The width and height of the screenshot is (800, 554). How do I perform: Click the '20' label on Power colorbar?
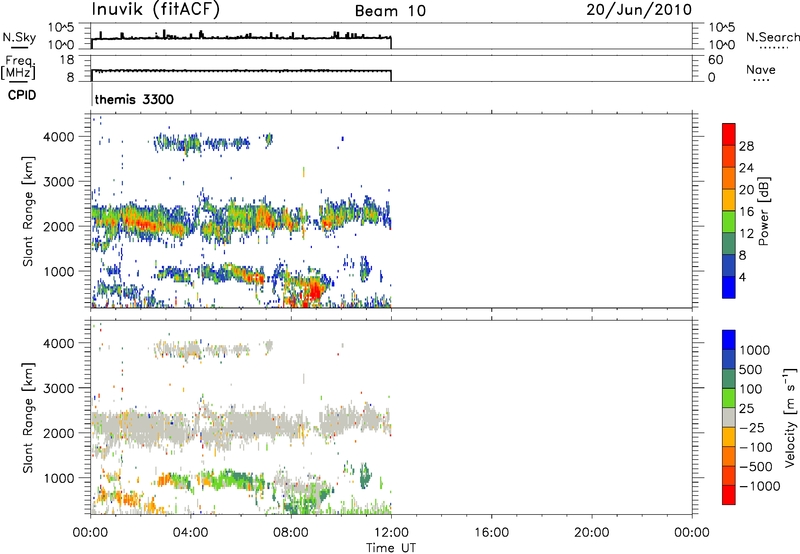(746, 190)
